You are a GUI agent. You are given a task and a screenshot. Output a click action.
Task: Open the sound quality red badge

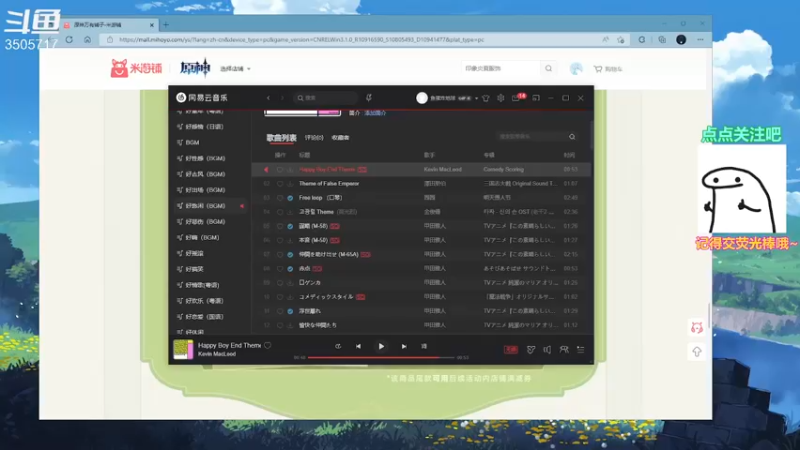511,349
